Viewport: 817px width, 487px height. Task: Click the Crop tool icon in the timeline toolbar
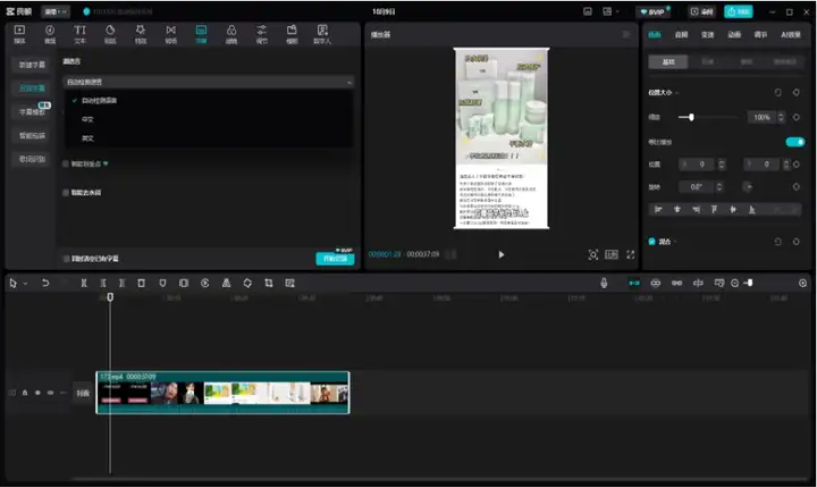(268, 283)
